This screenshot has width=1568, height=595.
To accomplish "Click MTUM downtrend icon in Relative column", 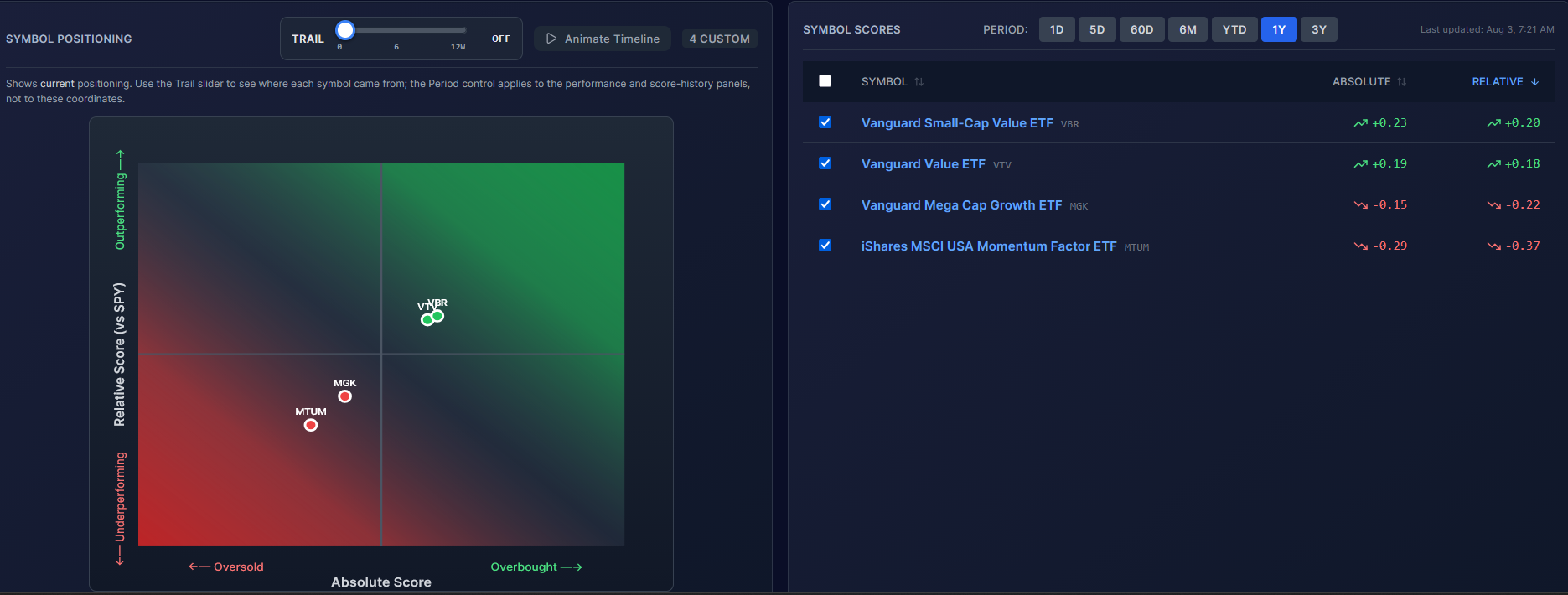I will [x=1493, y=246].
